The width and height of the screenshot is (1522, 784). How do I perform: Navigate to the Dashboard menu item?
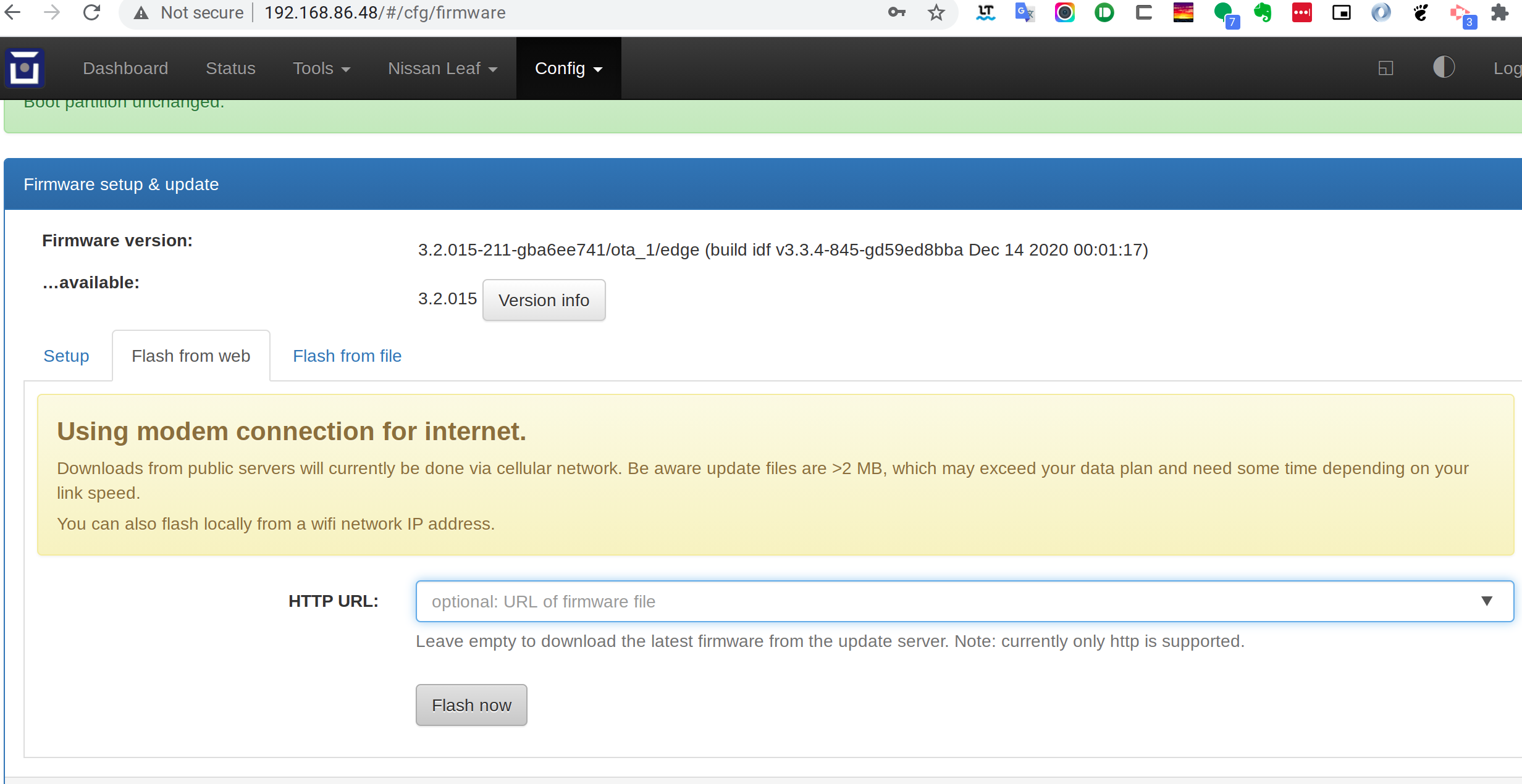pyautogui.click(x=125, y=68)
